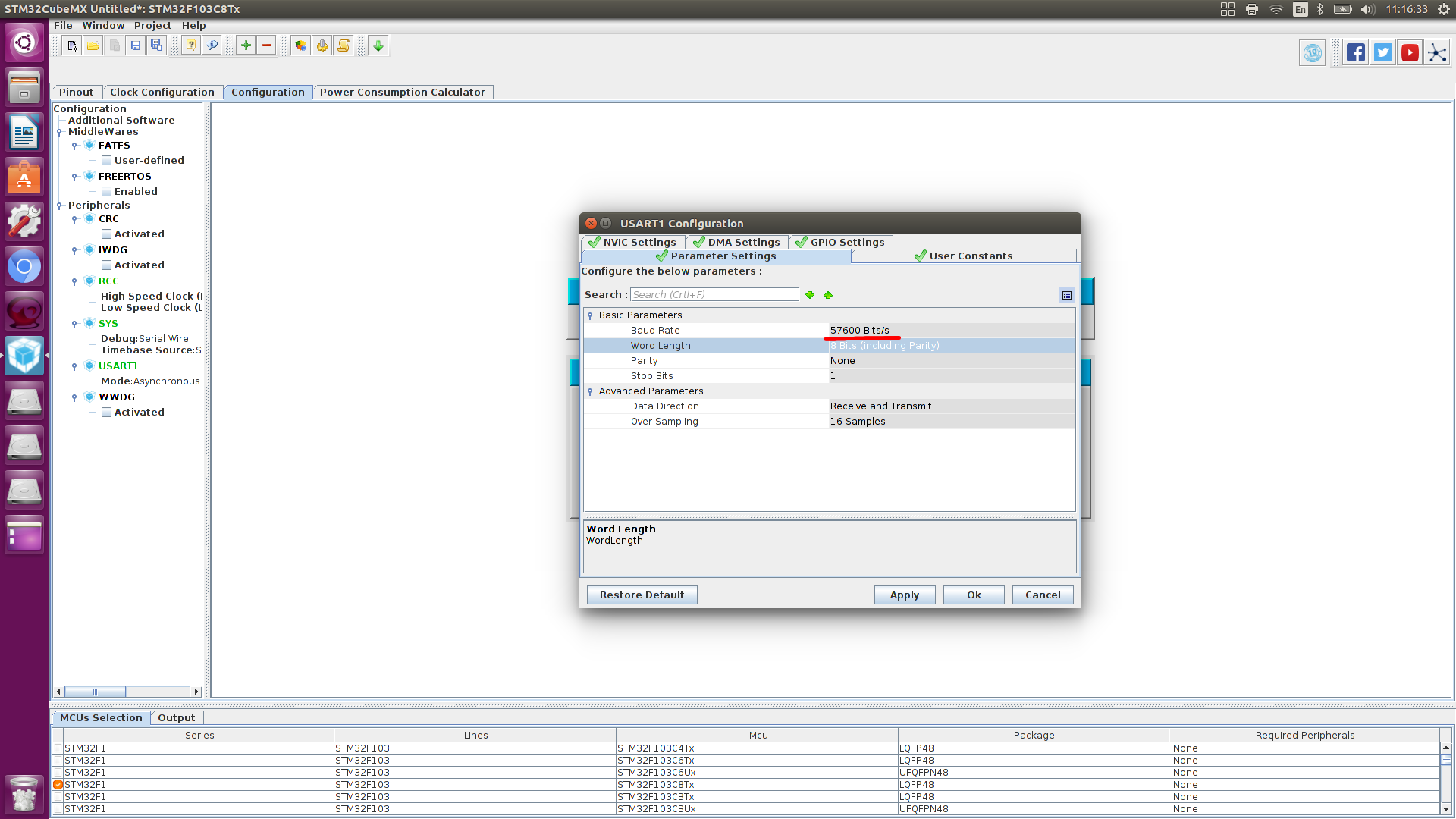Open the About info bubble icon
The image size is (1456, 819).
[x=212, y=45]
